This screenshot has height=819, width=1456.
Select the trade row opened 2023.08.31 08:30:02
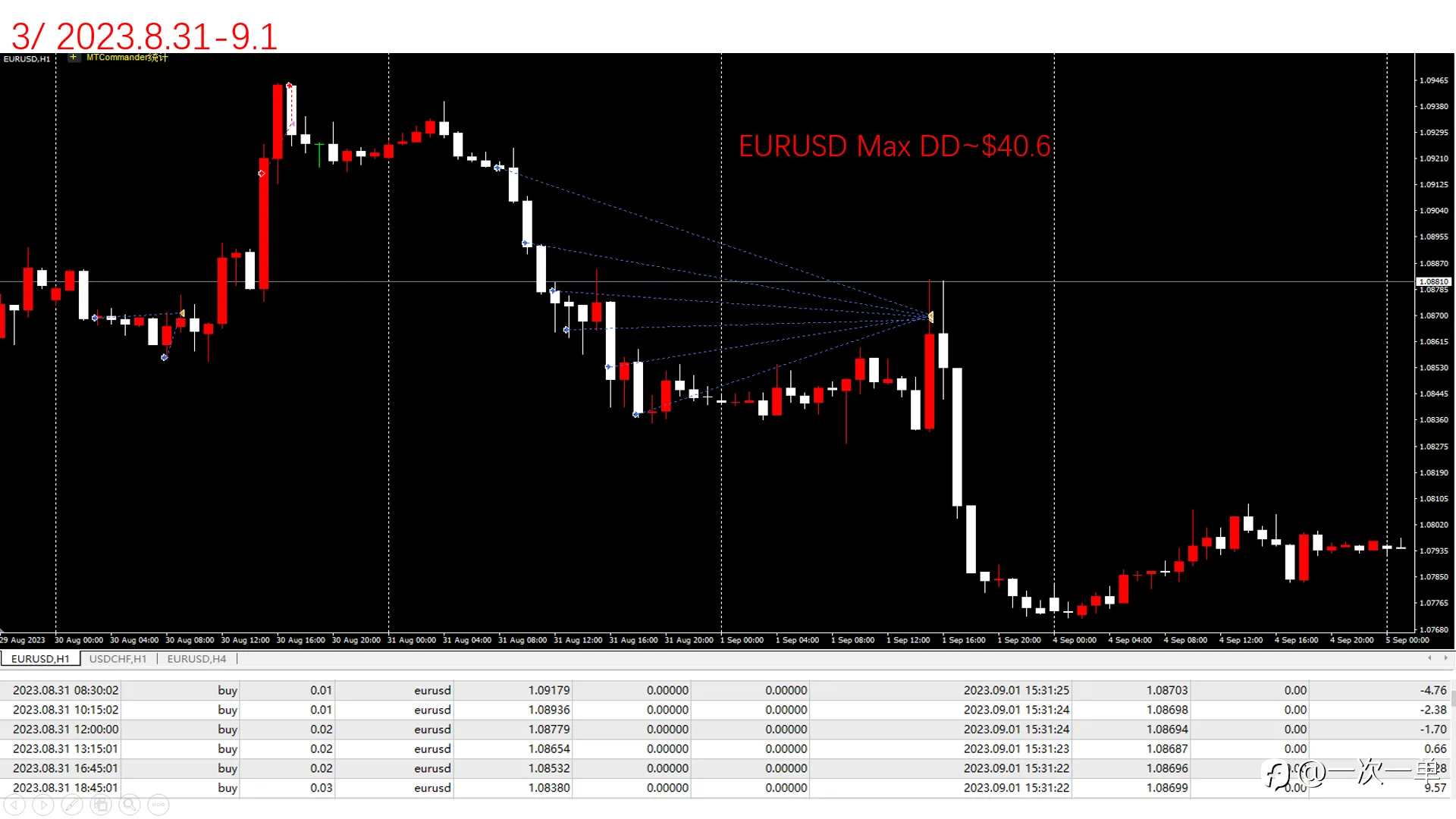point(726,690)
